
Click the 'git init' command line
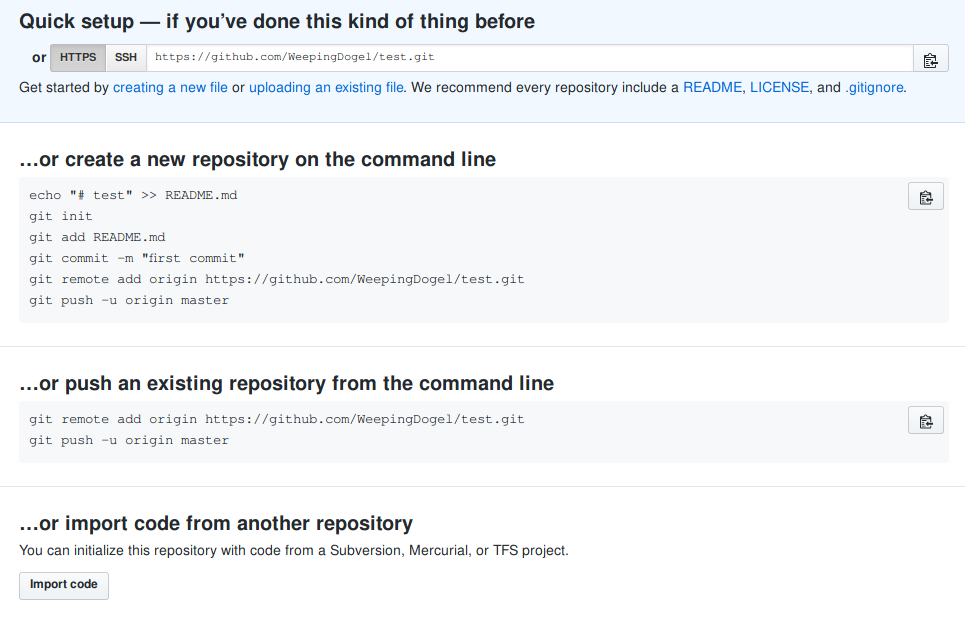(x=61, y=216)
